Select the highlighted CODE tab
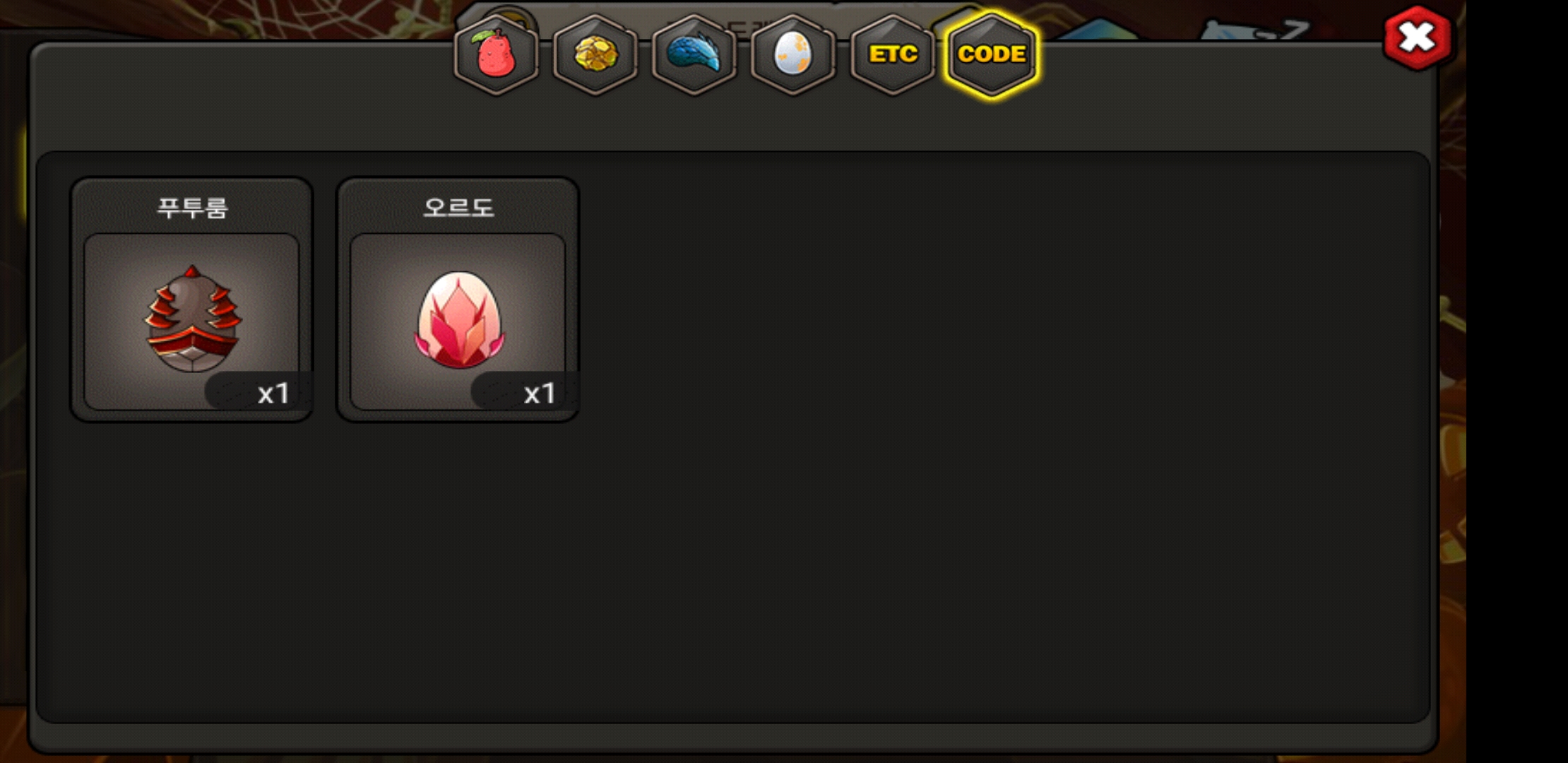 pyautogui.click(x=992, y=54)
